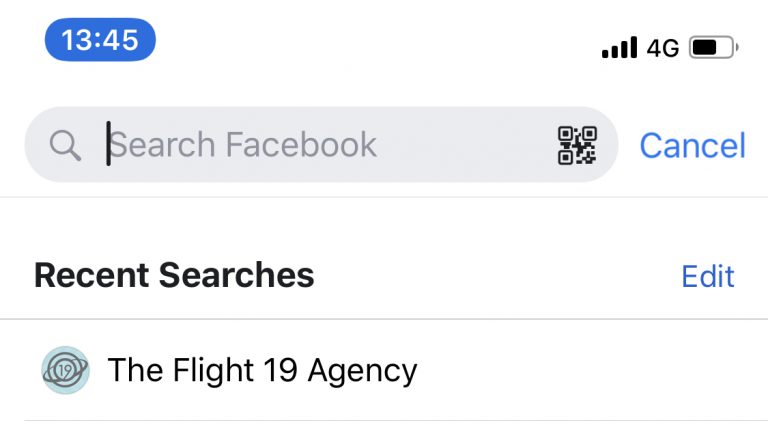Open The Flight 19 Agency page name
Viewport: 768px width, 427px height.
(x=263, y=371)
